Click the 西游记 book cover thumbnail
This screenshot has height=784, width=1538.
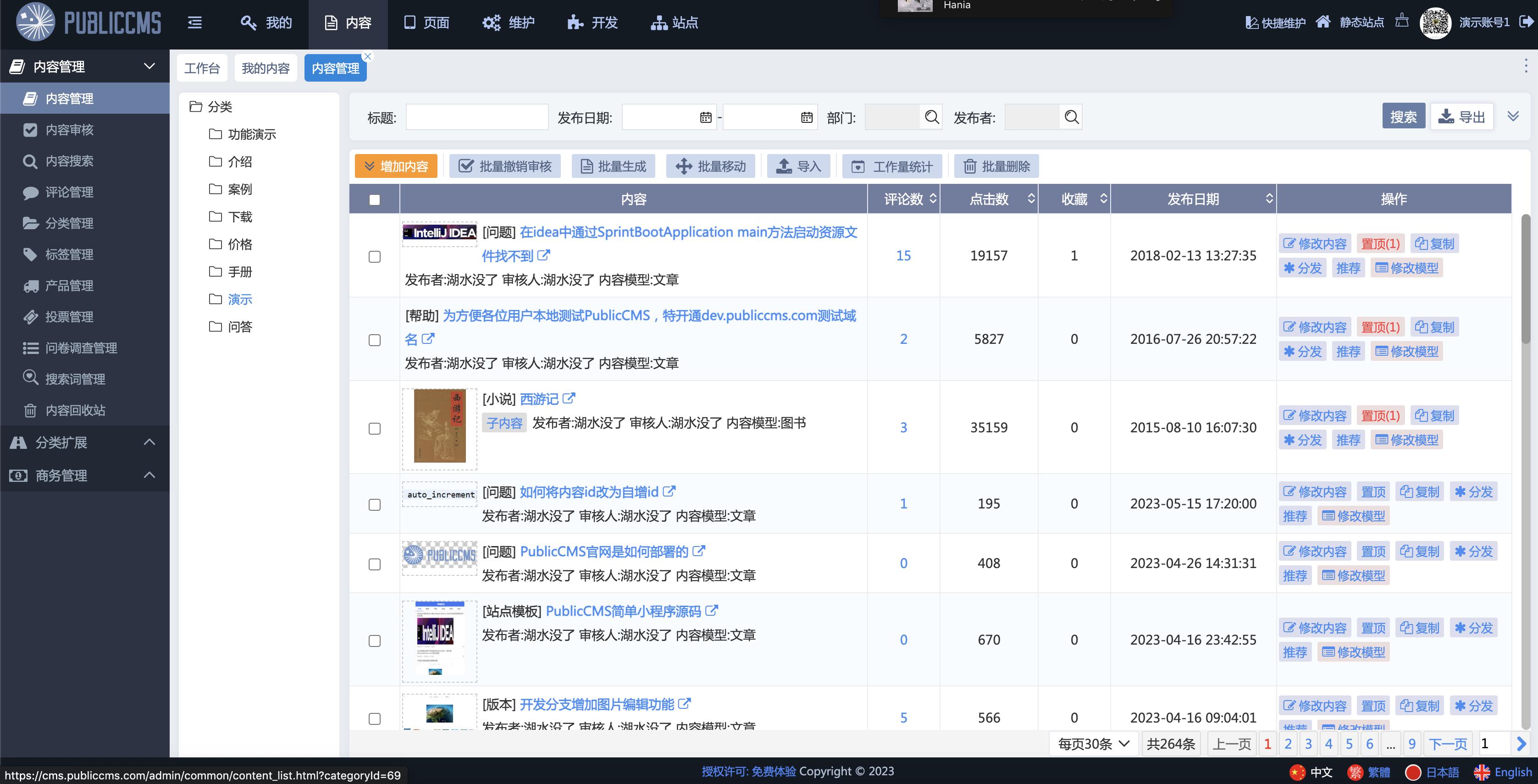pos(439,426)
